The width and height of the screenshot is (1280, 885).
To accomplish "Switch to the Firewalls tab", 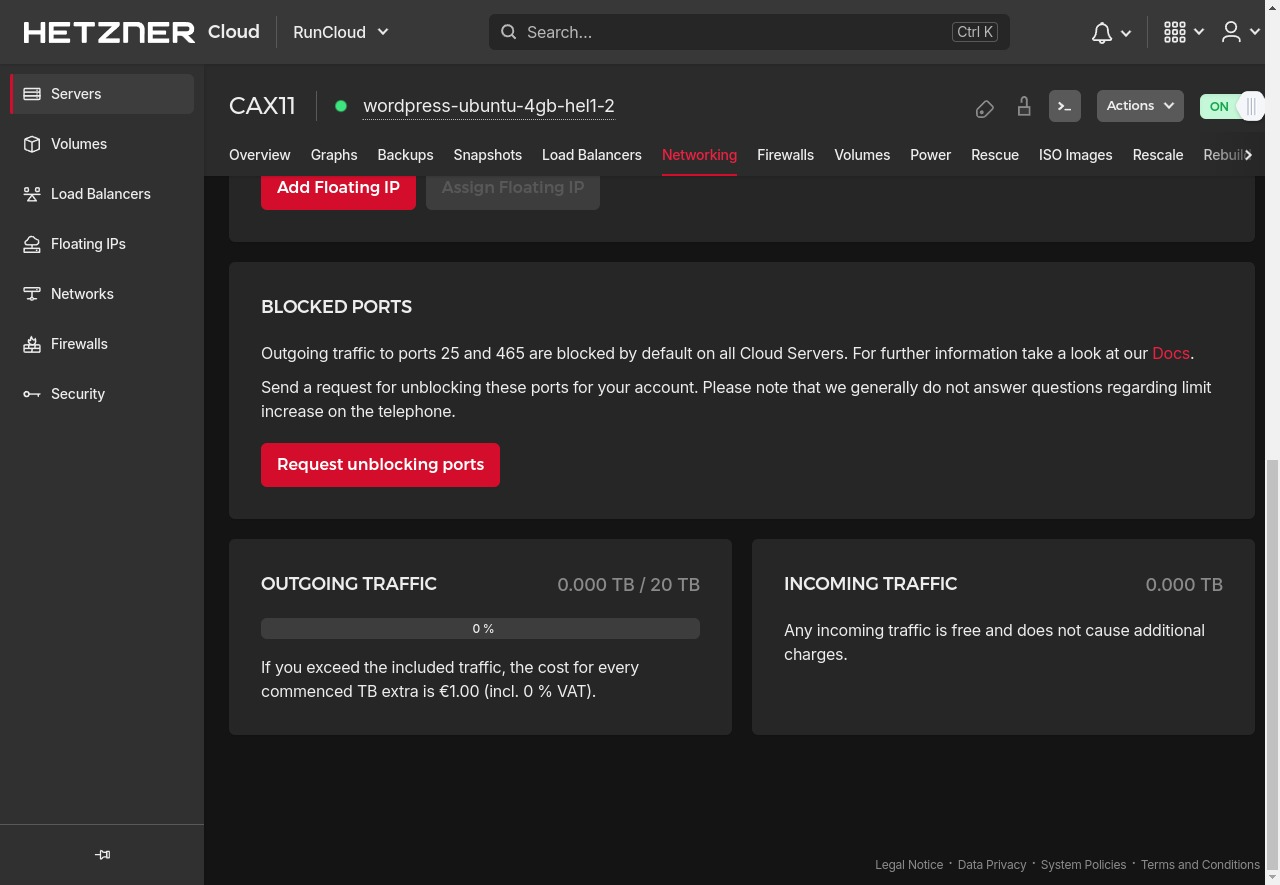I will click(785, 155).
